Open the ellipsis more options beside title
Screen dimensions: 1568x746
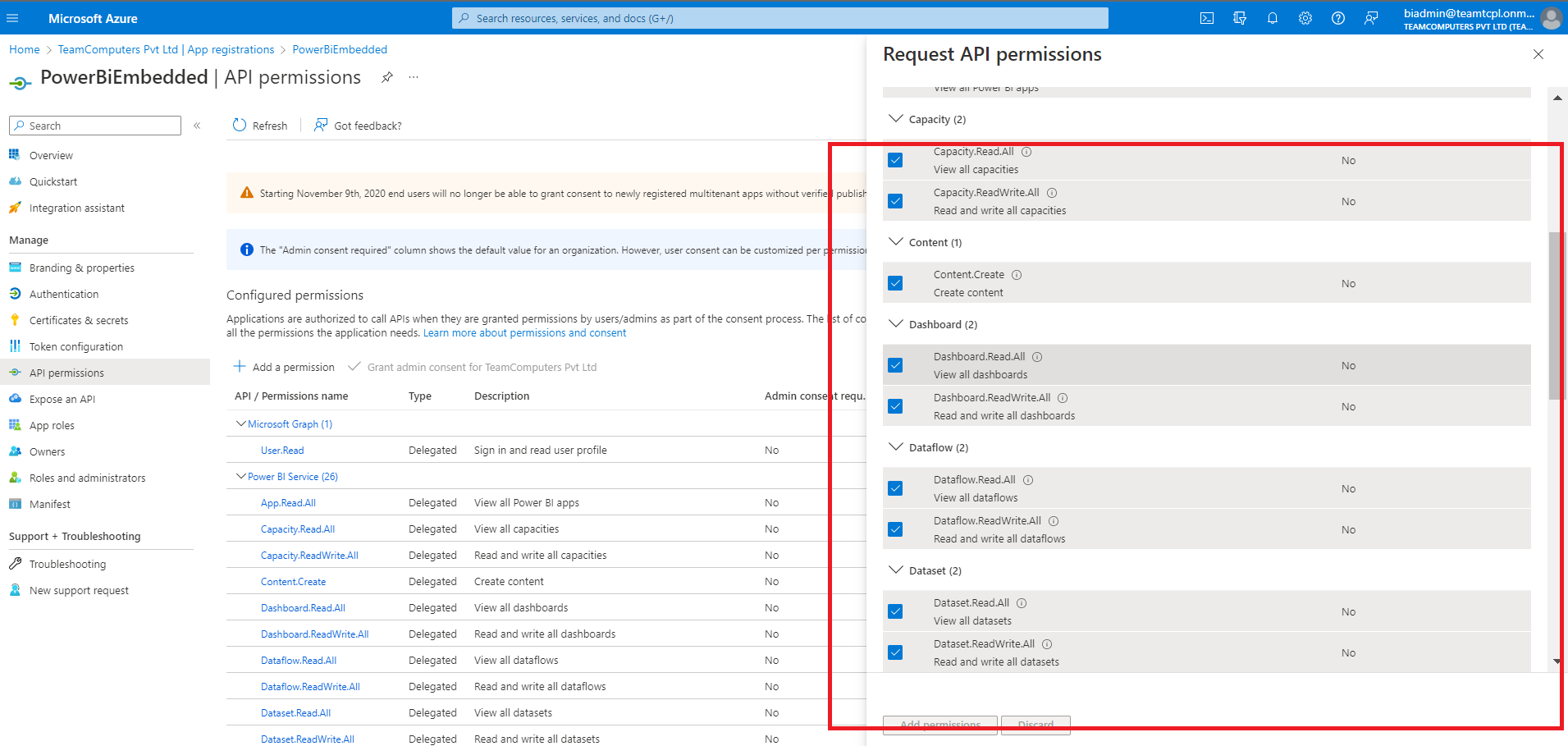click(x=414, y=77)
